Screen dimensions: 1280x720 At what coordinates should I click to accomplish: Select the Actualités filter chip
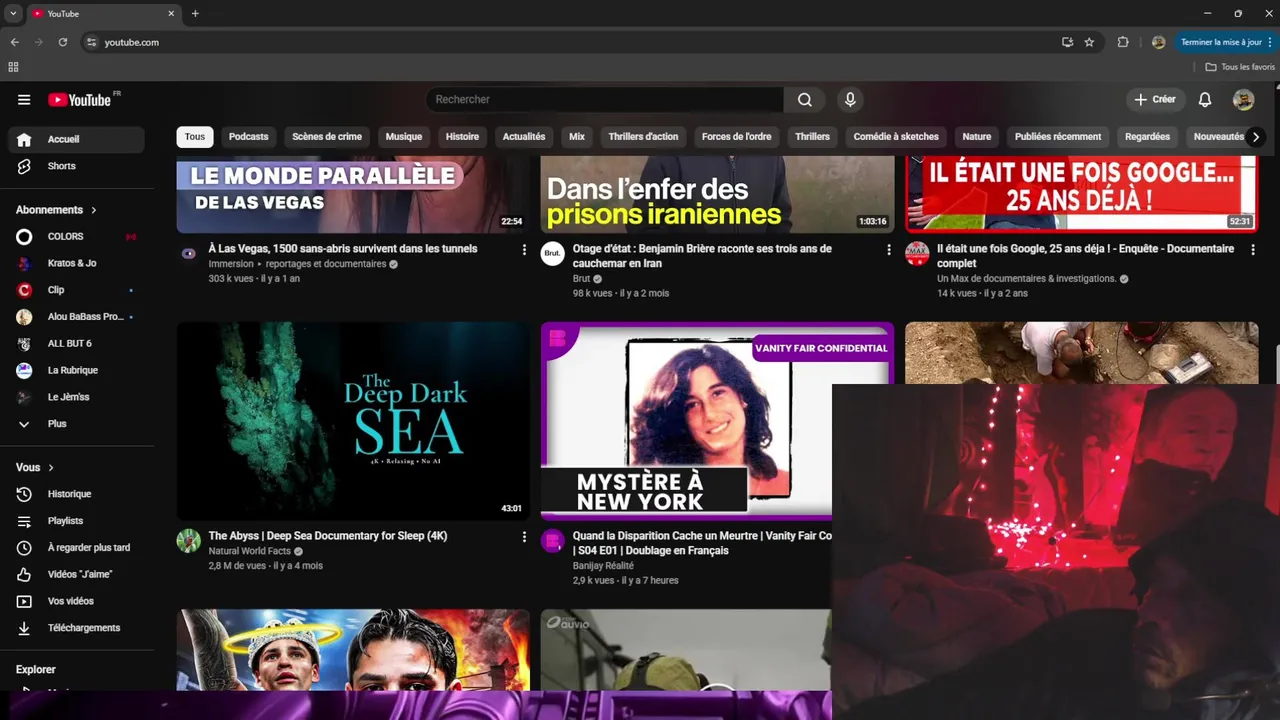[x=524, y=137]
